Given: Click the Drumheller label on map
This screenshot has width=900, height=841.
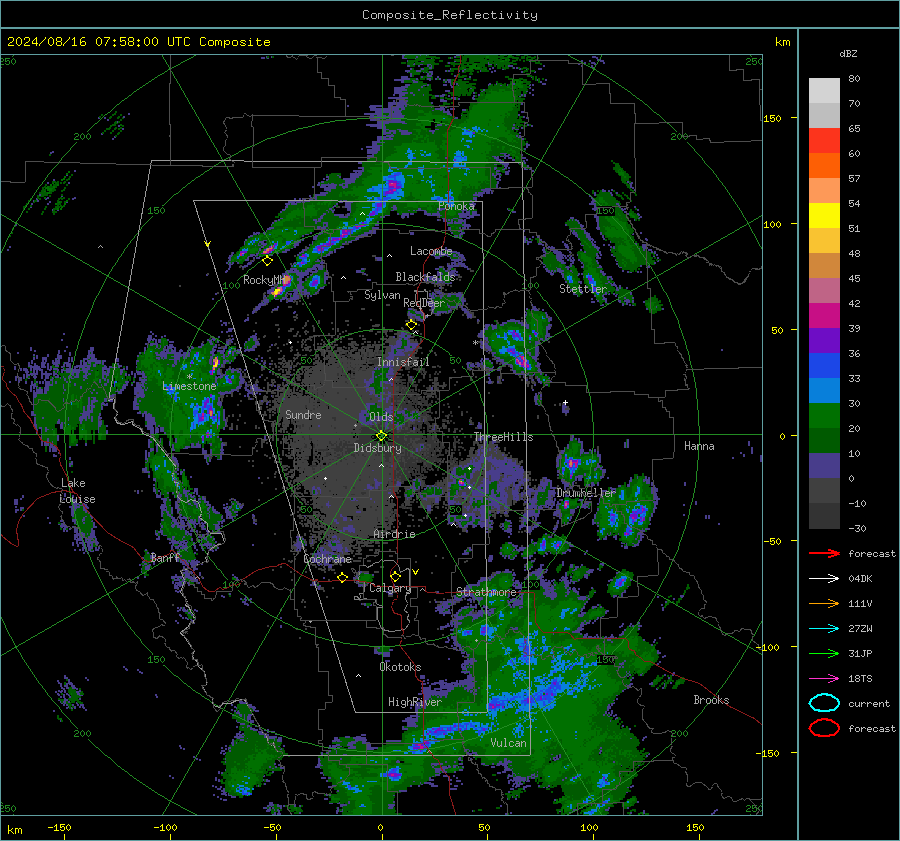Looking at the screenshot, I should 586,493.
